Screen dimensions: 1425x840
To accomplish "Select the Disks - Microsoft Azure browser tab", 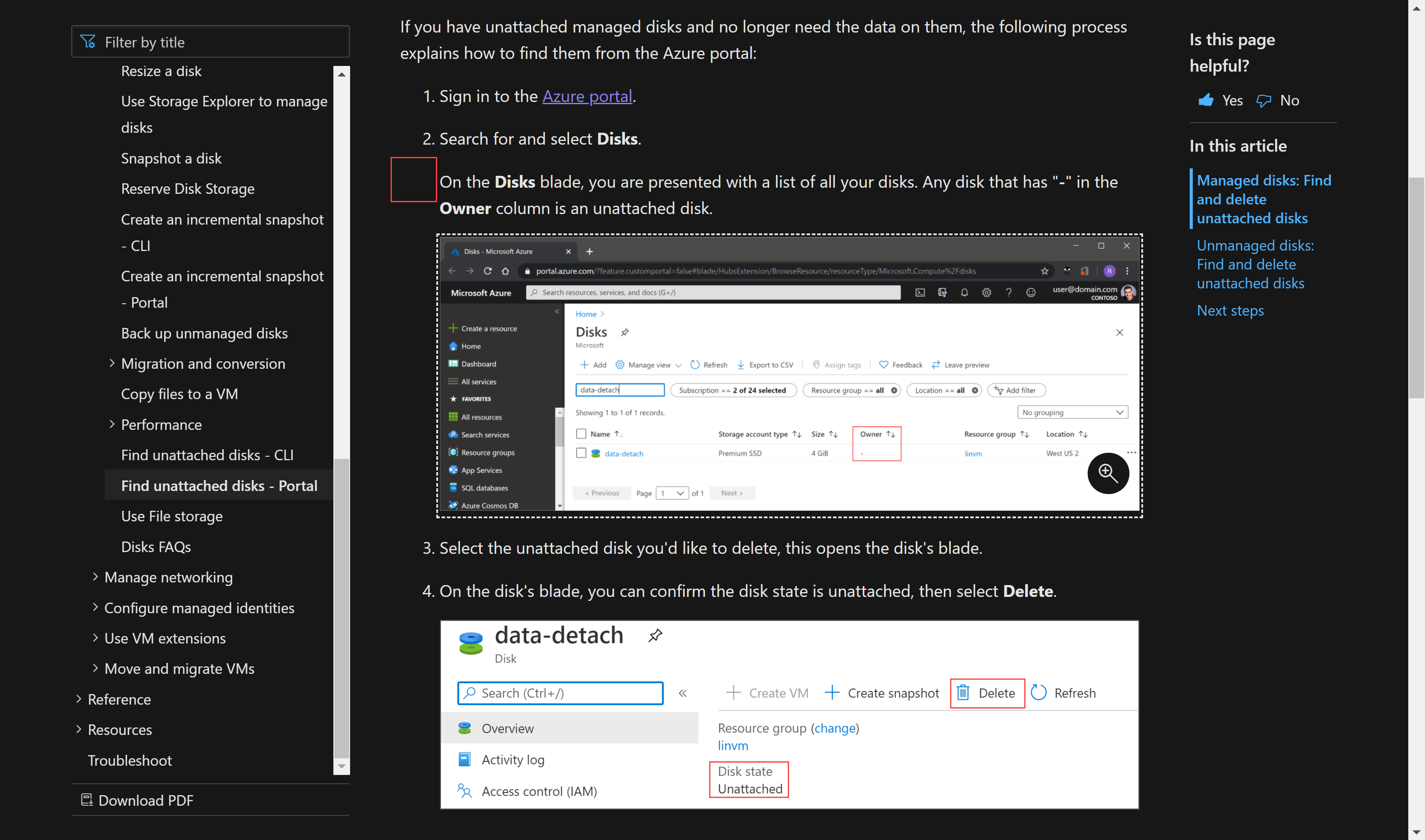I will [498, 251].
